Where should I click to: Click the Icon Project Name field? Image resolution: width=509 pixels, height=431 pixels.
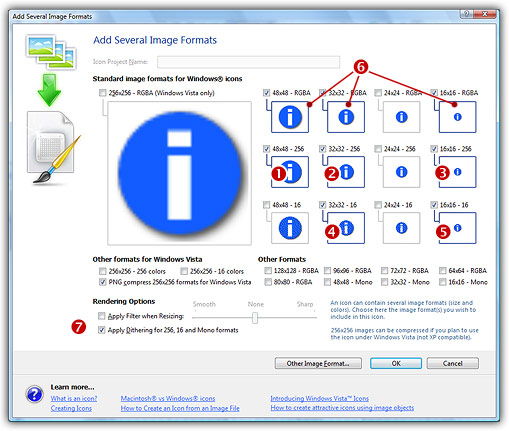click(249, 62)
